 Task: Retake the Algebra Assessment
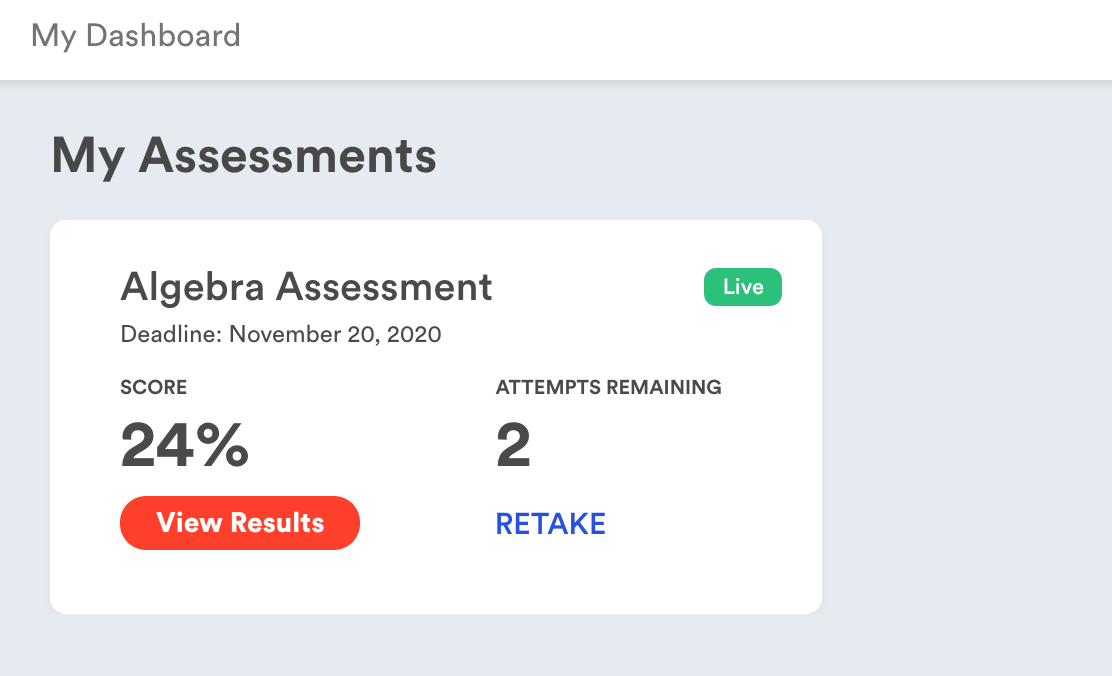tap(551, 523)
